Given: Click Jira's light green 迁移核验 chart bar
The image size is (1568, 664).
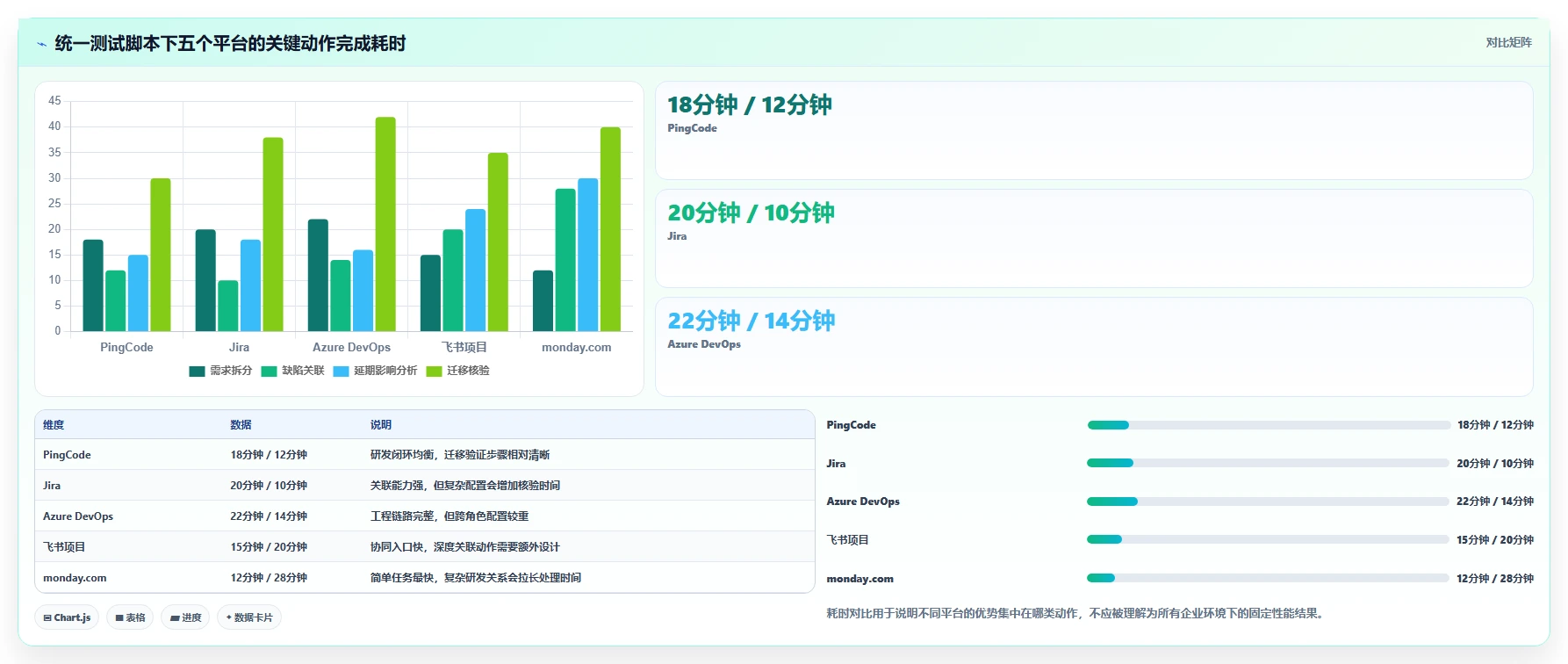Looking at the screenshot, I should click(x=273, y=235).
